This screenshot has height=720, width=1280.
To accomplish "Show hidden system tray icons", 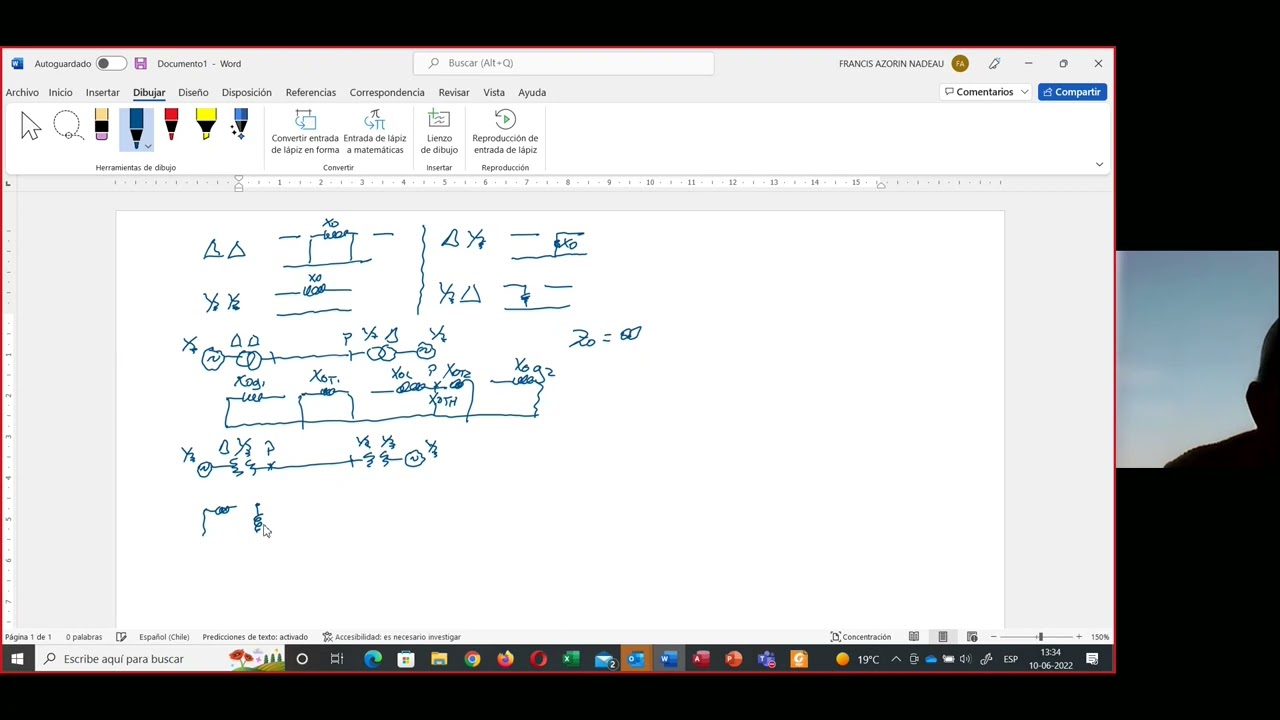I will 896,659.
